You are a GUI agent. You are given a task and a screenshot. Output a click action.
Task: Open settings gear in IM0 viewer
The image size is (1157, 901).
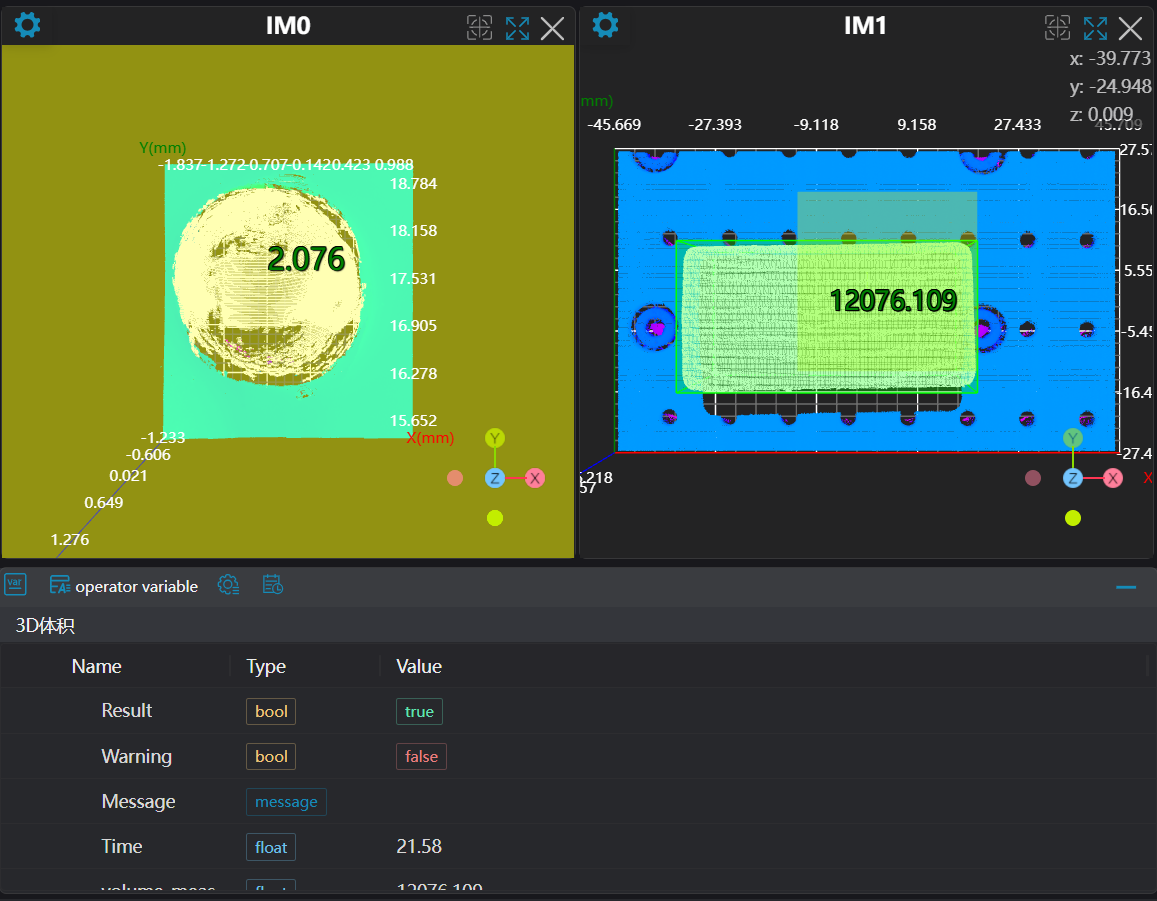click(x=27, y=25)
